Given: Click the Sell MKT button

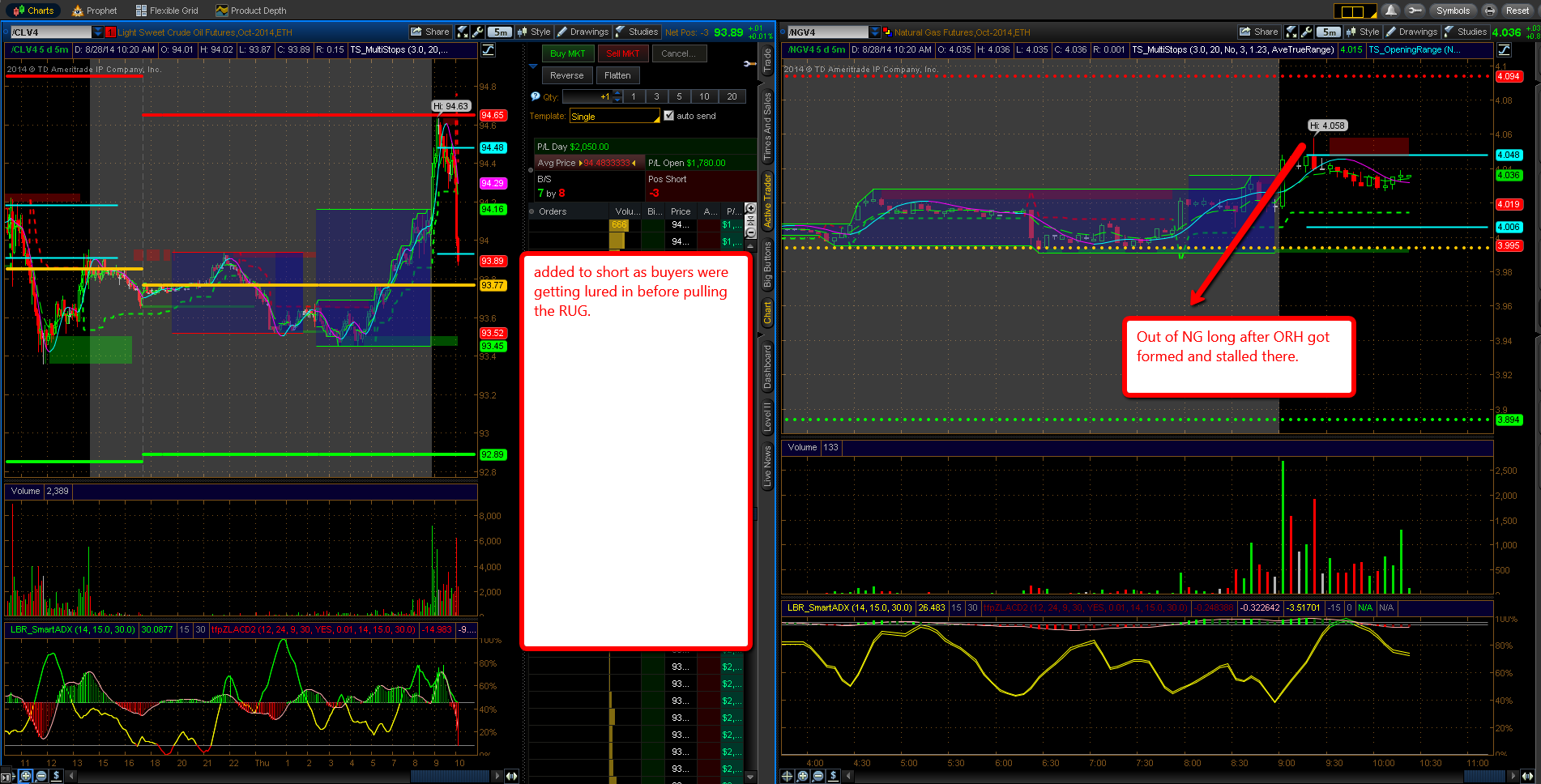Looking at the screenshot, I should coord(623,53).
